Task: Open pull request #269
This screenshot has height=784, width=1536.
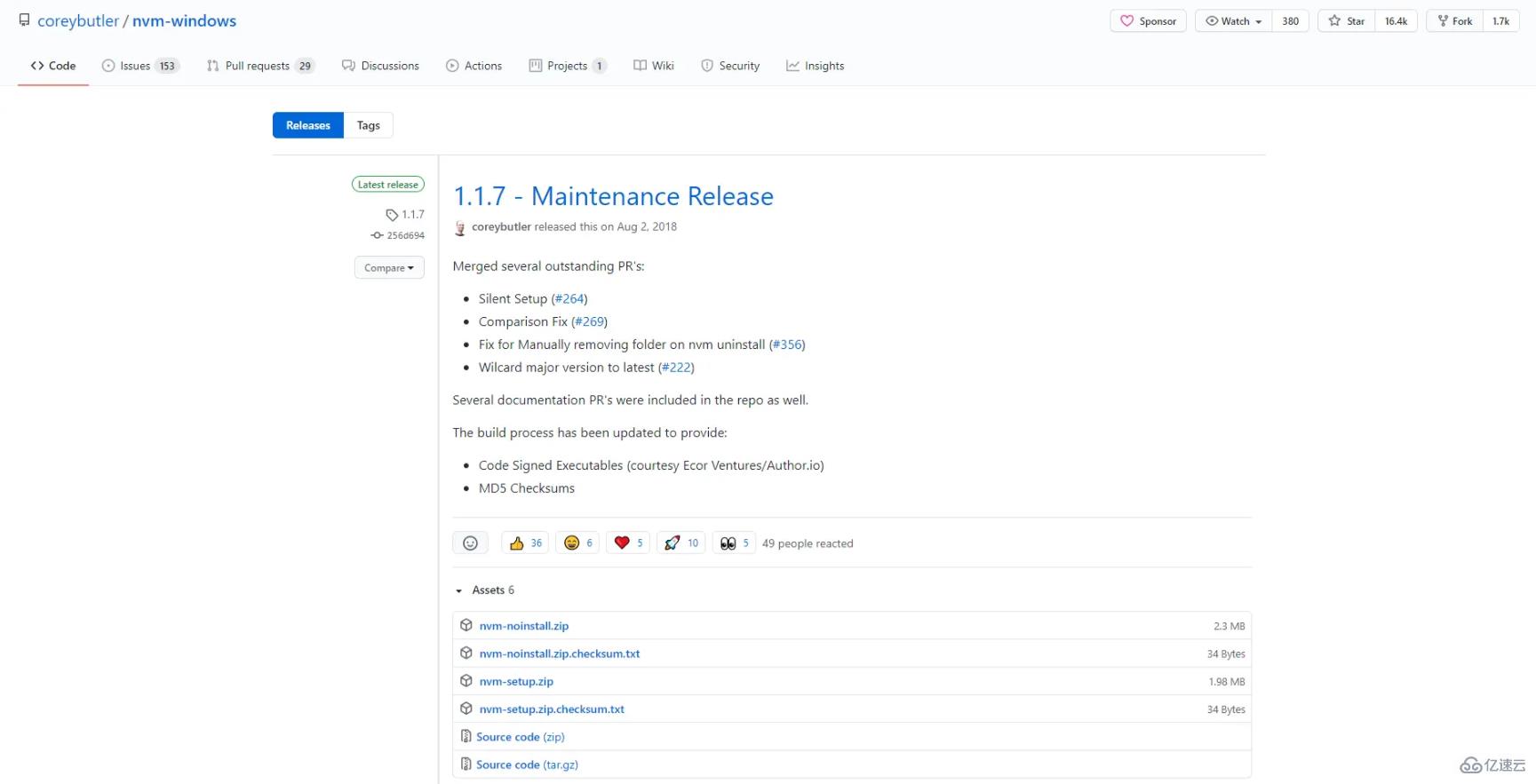Action: point(590,322)
